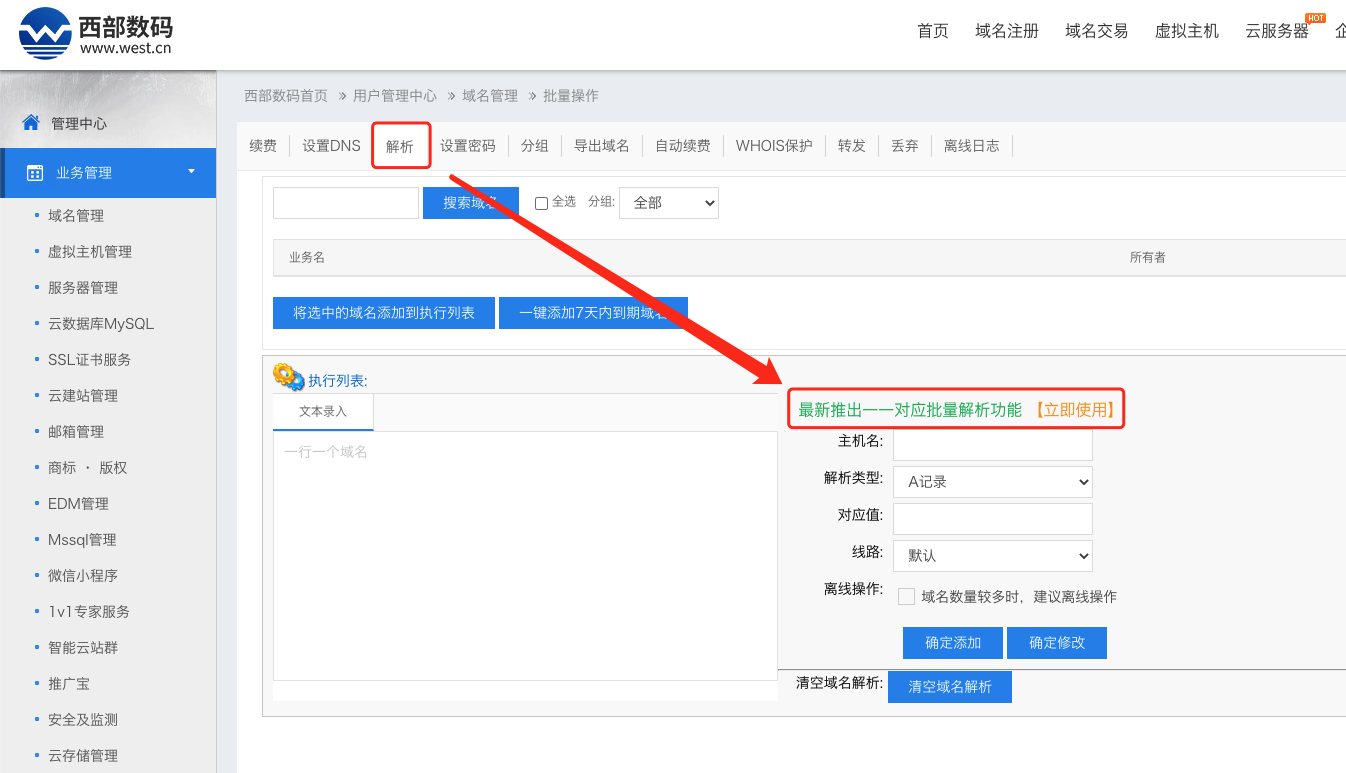The image size is (1346, 773).
Task: Toggle the 全选 checkbox
Action: pos(541,203)
